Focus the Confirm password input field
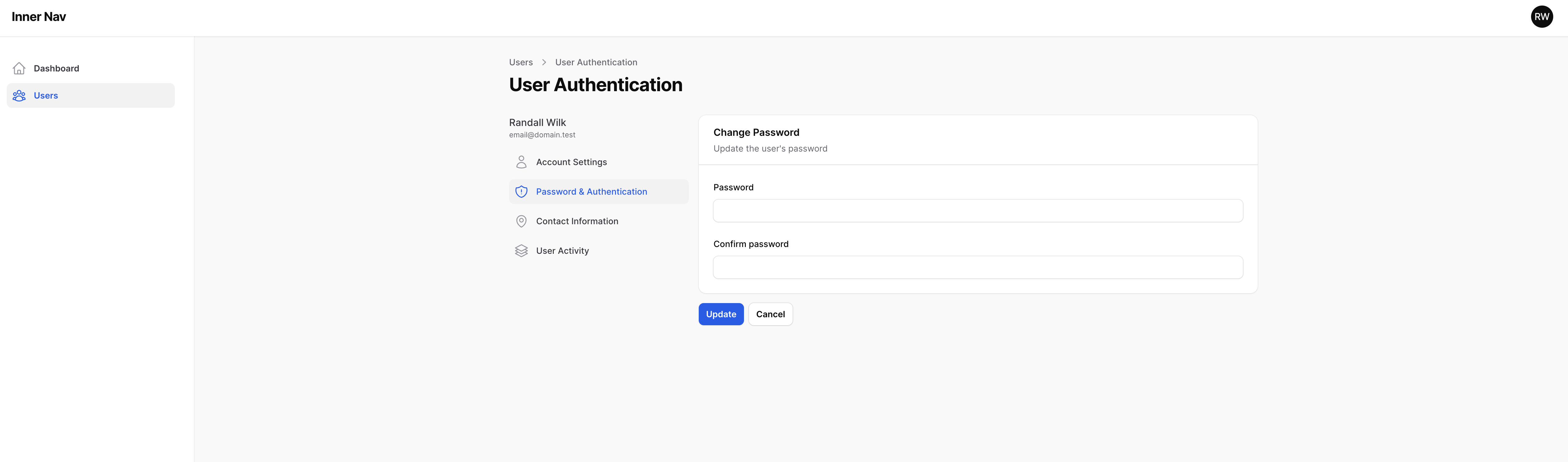The width and height of the screenshot is (1568, 462). pyautogui.click(x=978, y=267)
